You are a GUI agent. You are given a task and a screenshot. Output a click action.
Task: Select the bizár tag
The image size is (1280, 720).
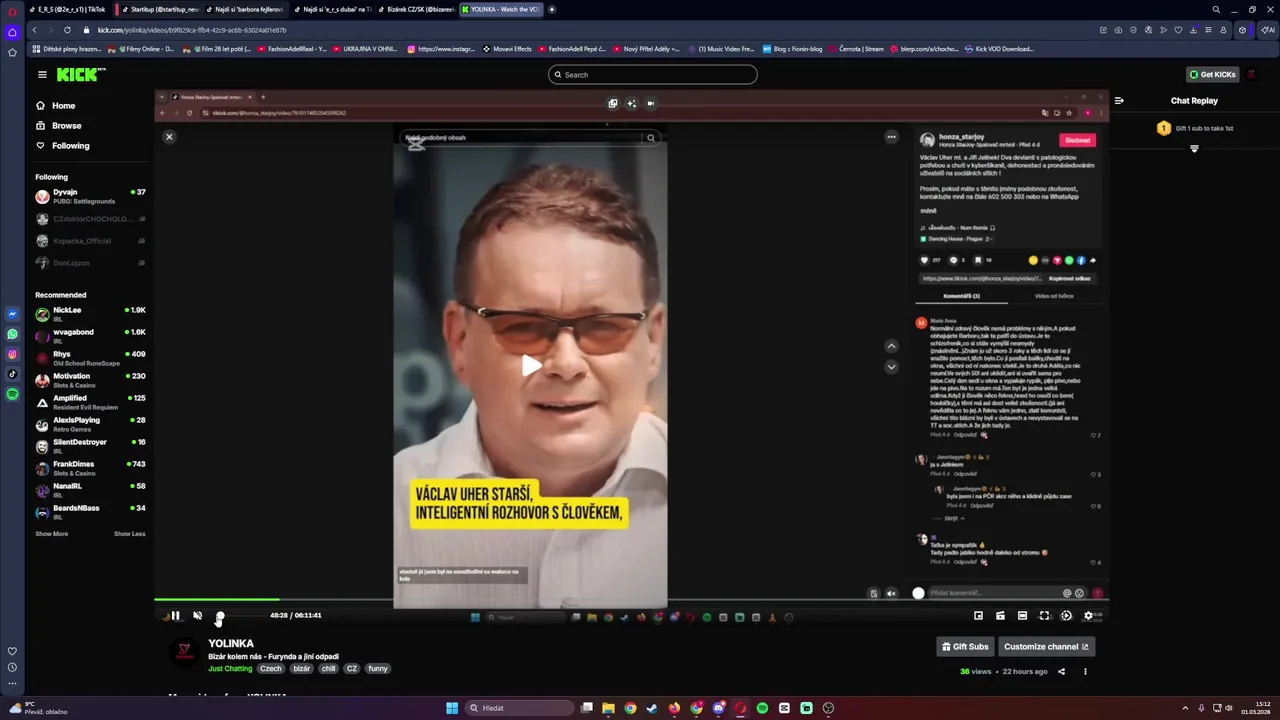coord(302,668)
